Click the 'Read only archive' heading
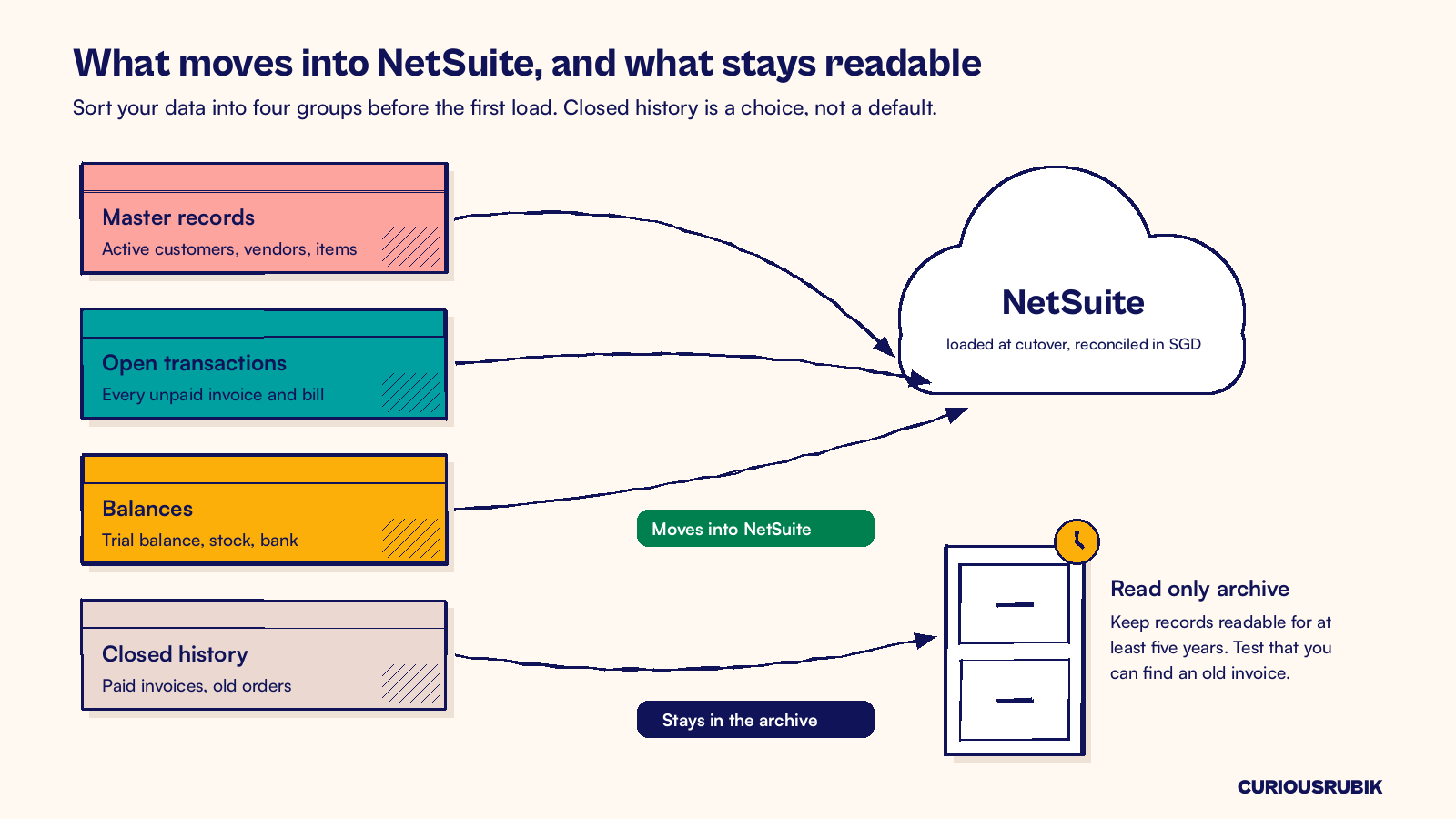The image size is (1456, 819). (x=1199, y=589)
